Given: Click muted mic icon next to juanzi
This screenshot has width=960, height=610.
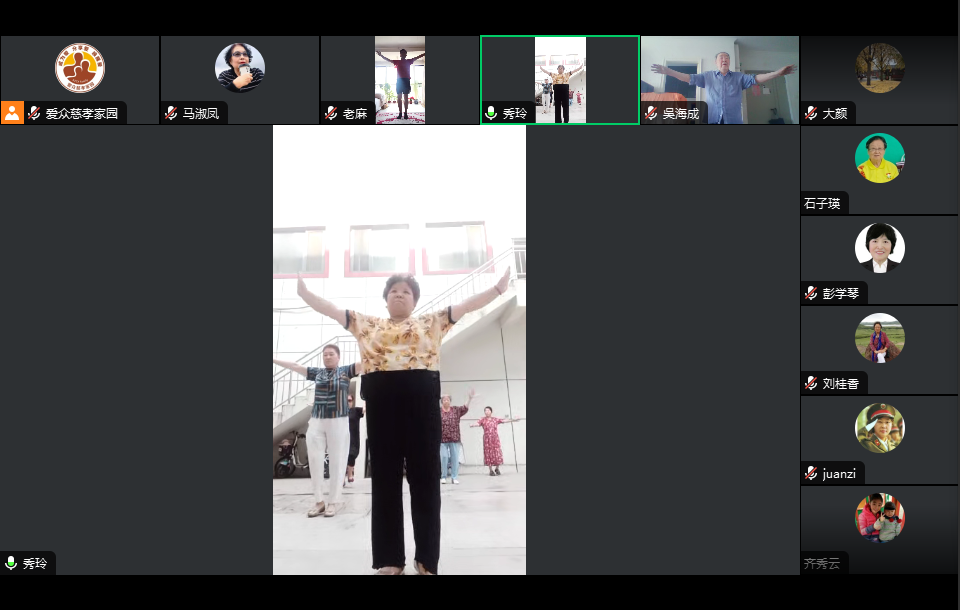Looking at the screenshot, I should tap(811, 474).
